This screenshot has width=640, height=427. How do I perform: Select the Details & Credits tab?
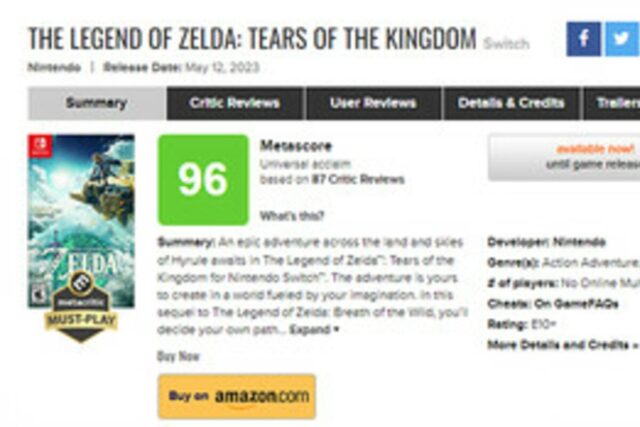pyautogui.click(x=511, y=103)
